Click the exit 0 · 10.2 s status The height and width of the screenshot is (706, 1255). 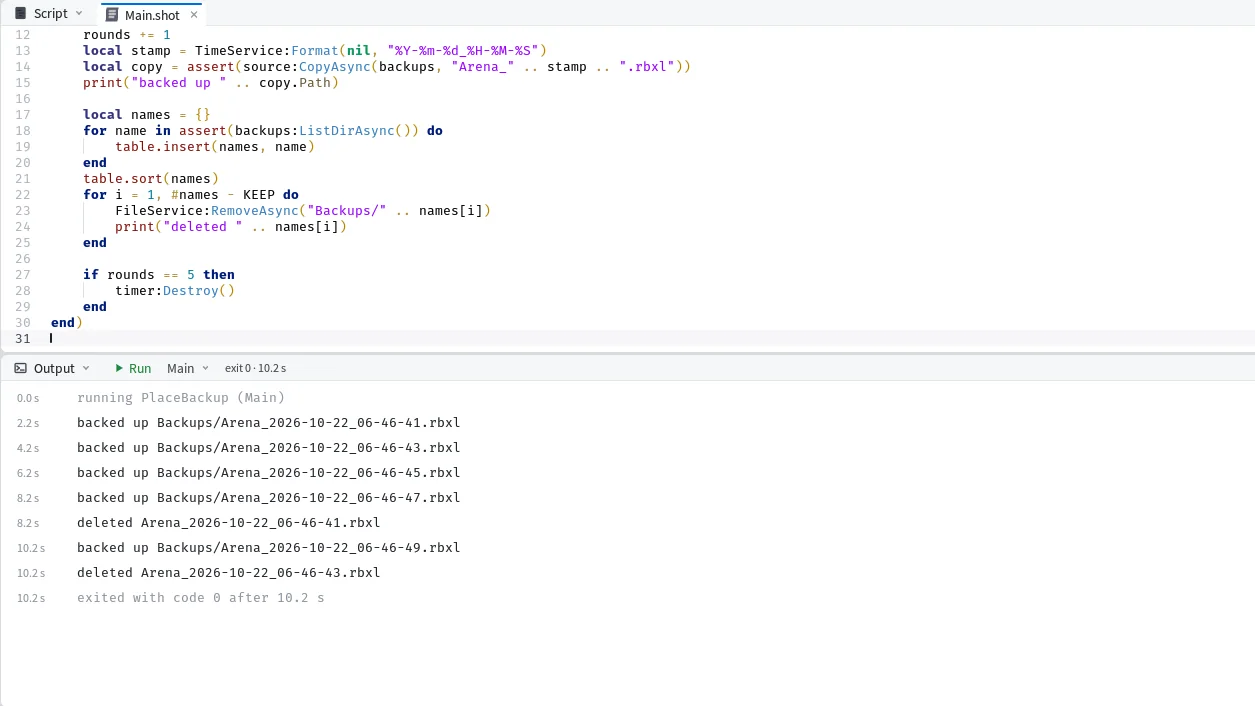click(x=255, y=368)
